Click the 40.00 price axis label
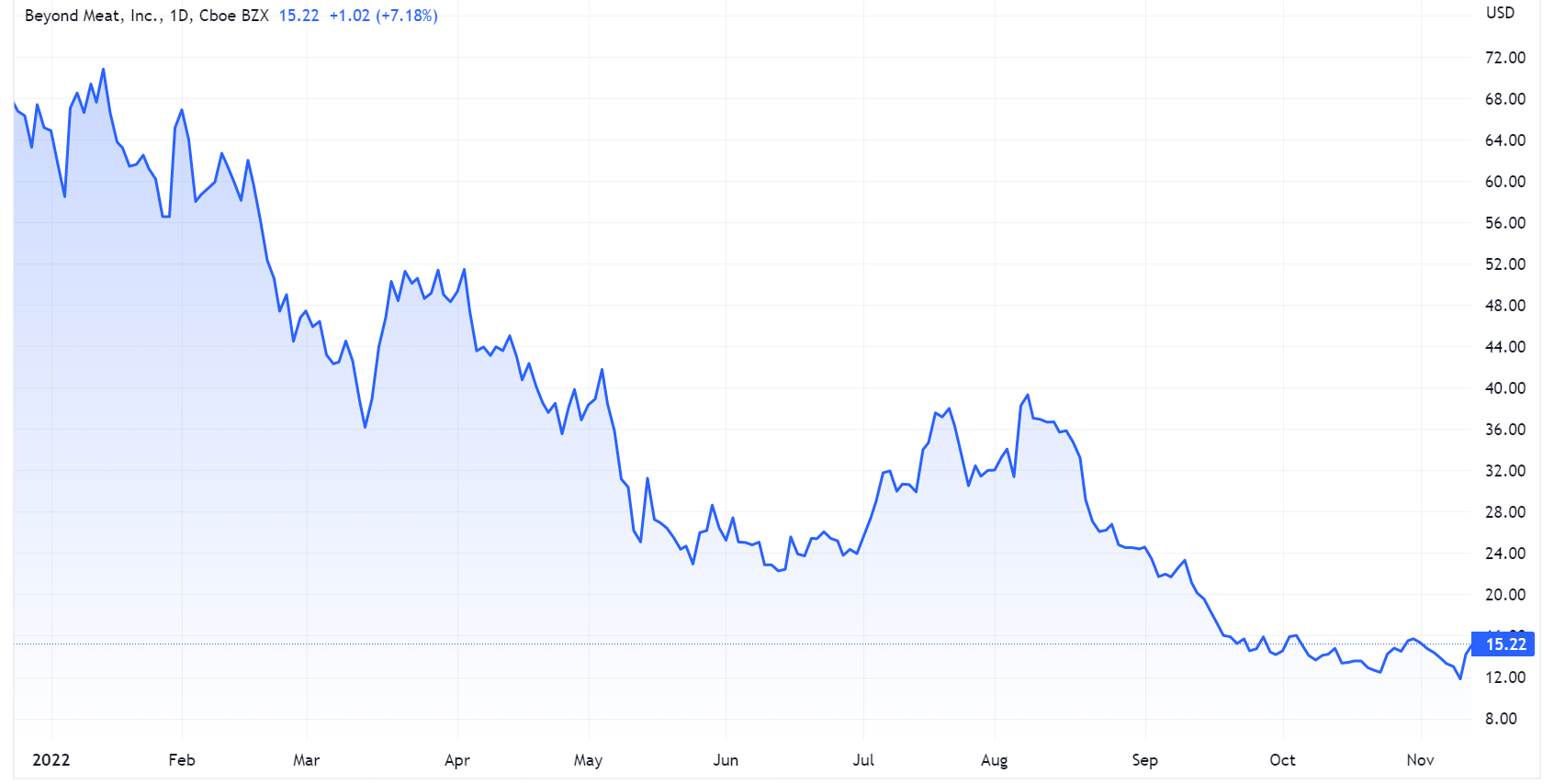The height and width of the screenshot is (784, 1554). pyautogui.click(x=1505, y=388)
